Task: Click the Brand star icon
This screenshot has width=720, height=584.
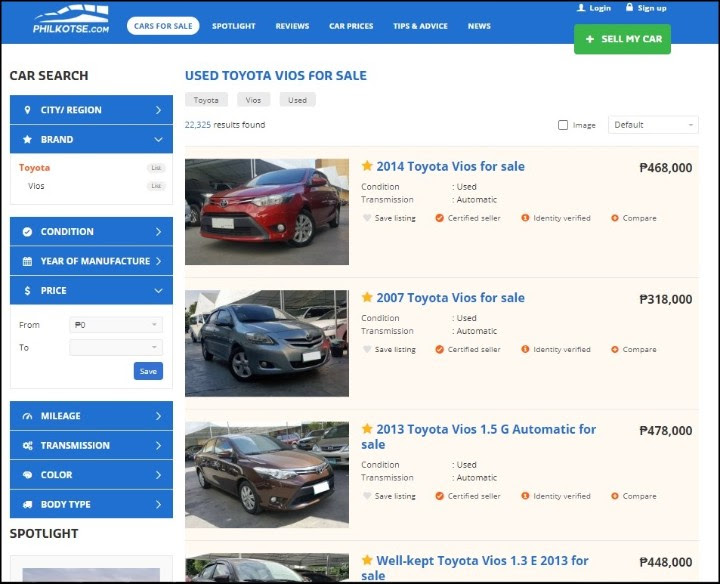Action: click(28, 139)
